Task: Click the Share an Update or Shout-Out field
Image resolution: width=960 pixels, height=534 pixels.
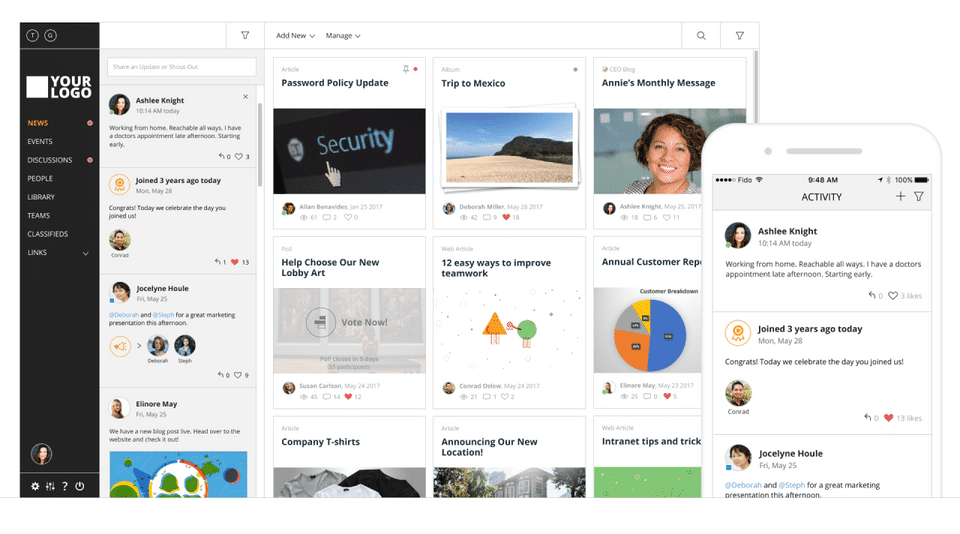Action: [x=182, y=67]
